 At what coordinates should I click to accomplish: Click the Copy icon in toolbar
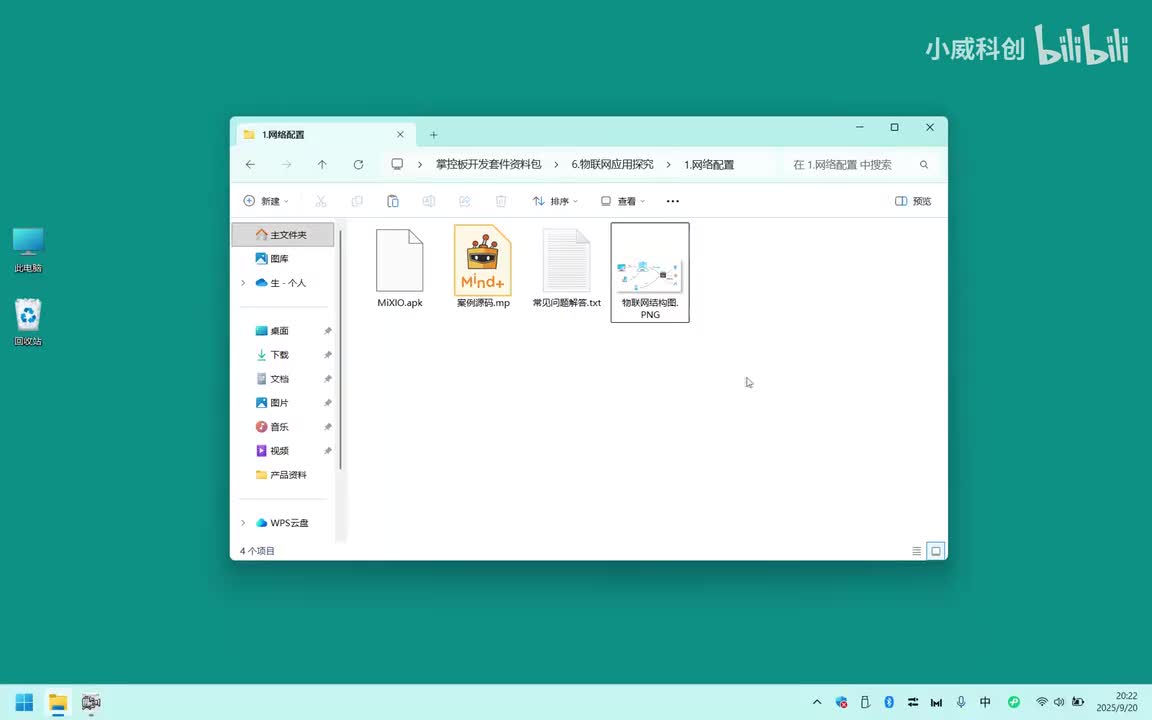[356, 201]
